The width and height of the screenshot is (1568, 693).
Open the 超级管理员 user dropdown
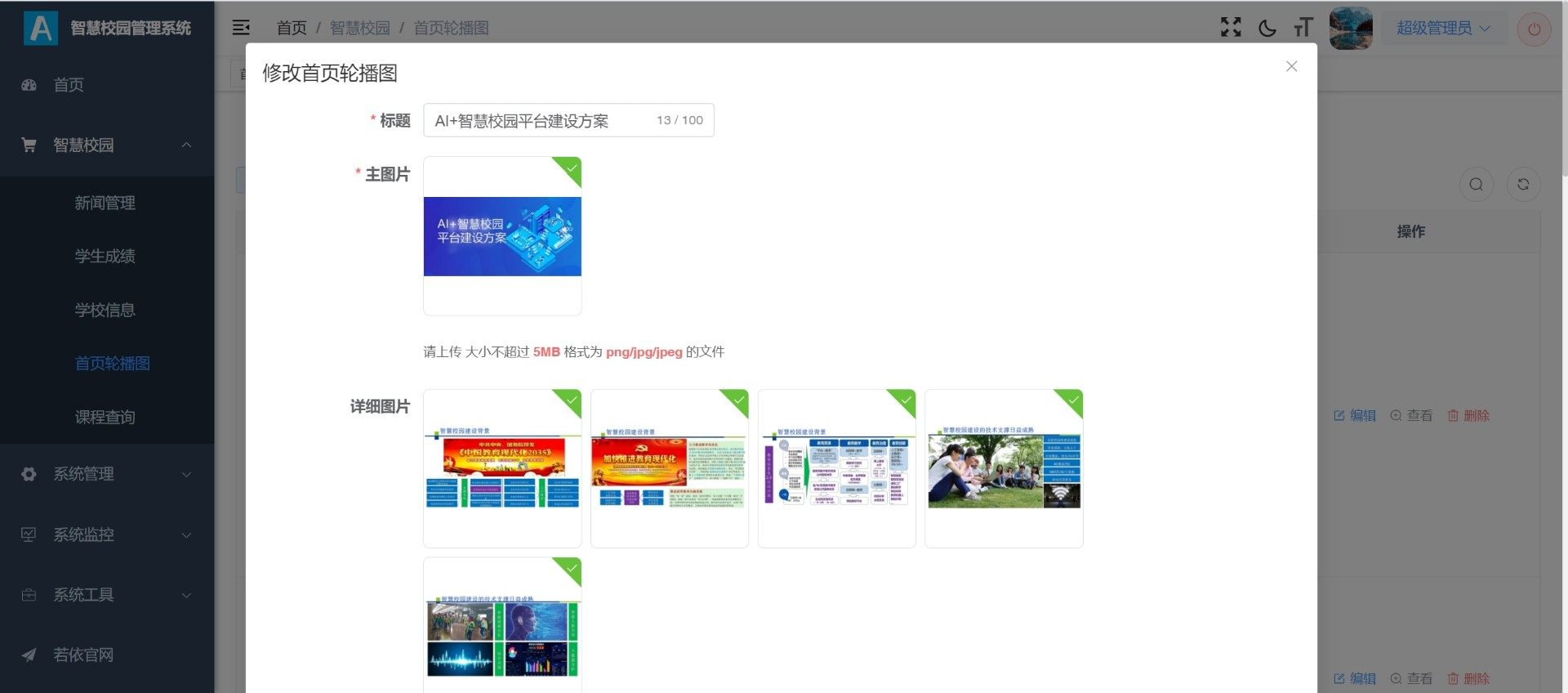pos(1443,28)
